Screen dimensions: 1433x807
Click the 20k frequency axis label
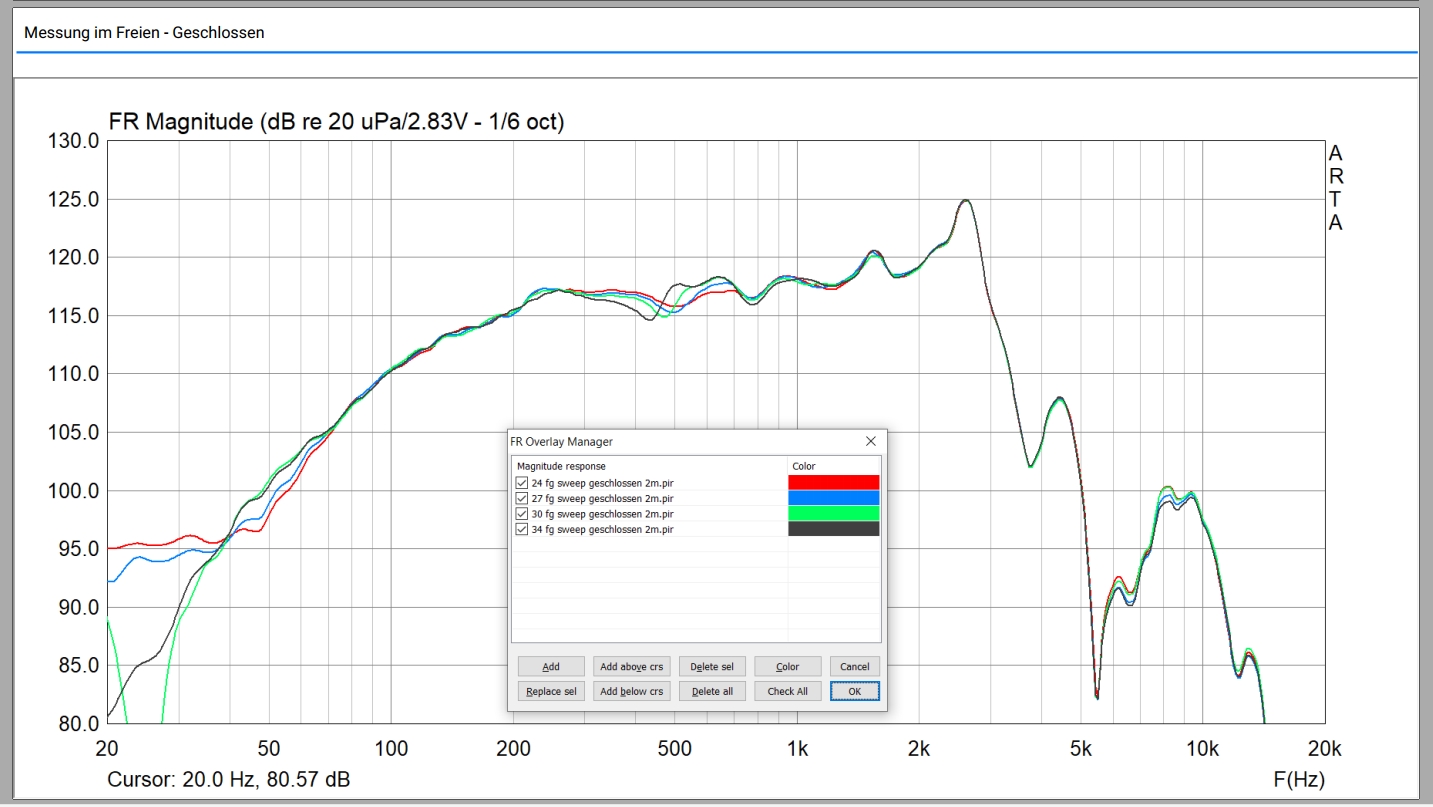(1325, 748)
